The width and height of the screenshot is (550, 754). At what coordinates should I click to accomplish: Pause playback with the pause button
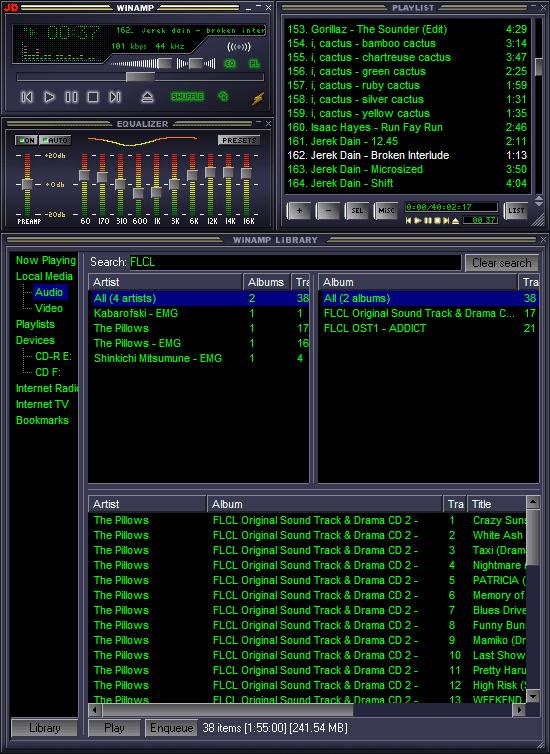(x=71, y=97)
